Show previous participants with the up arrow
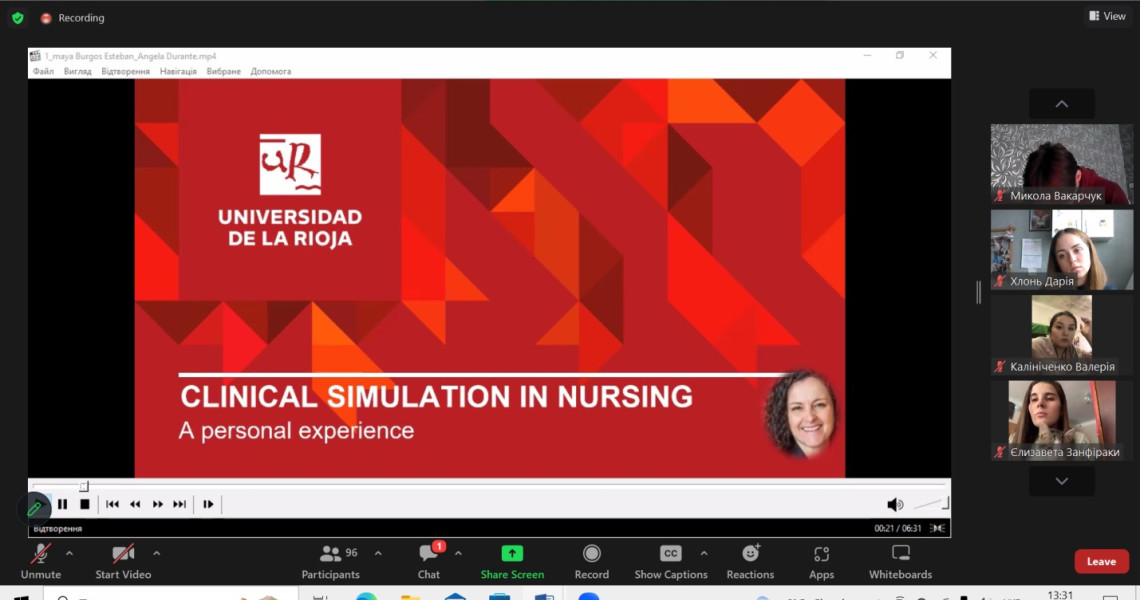The image size is (1140, 600). coord(1061,104)
